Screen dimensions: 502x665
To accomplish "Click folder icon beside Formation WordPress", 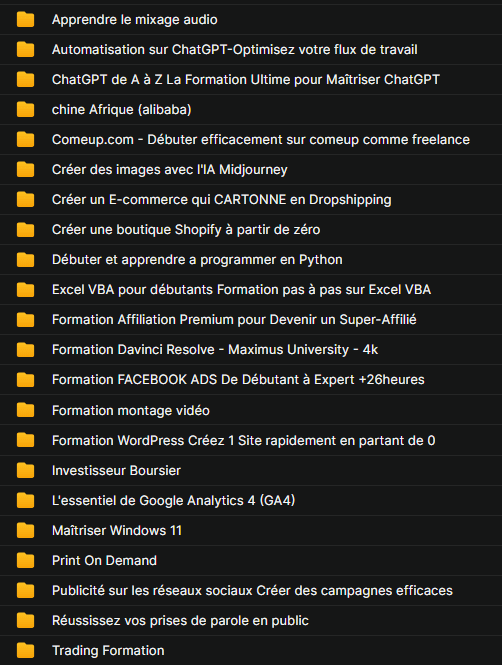I will tap(25, 440).
